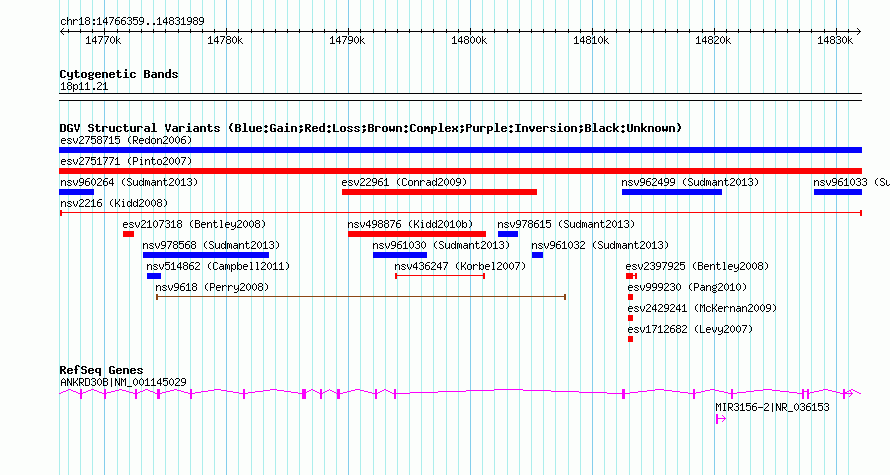Click the small red esv2107318 bar
The width and height of the screenshot is (890, 475).
coord(128,234)
